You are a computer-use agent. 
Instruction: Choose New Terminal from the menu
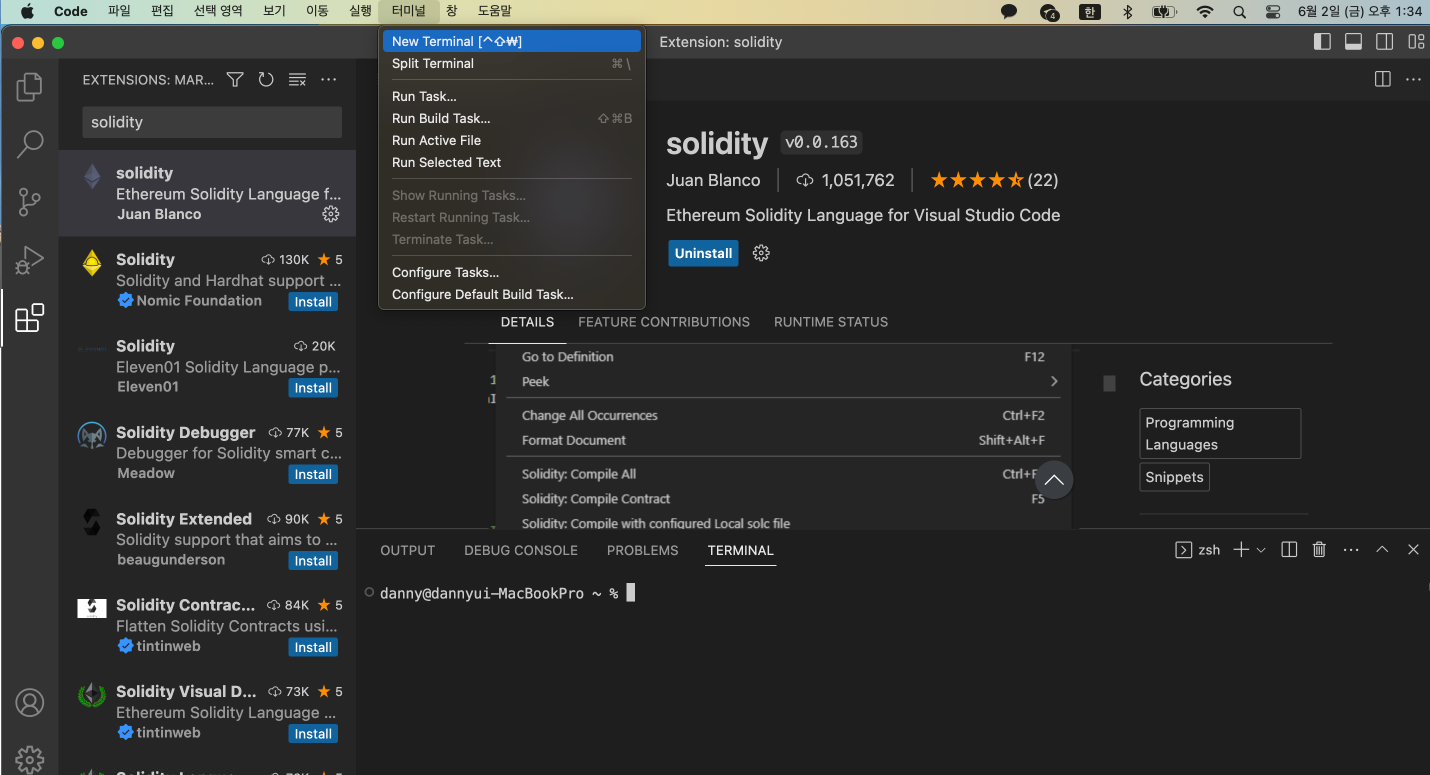(512, 41)
